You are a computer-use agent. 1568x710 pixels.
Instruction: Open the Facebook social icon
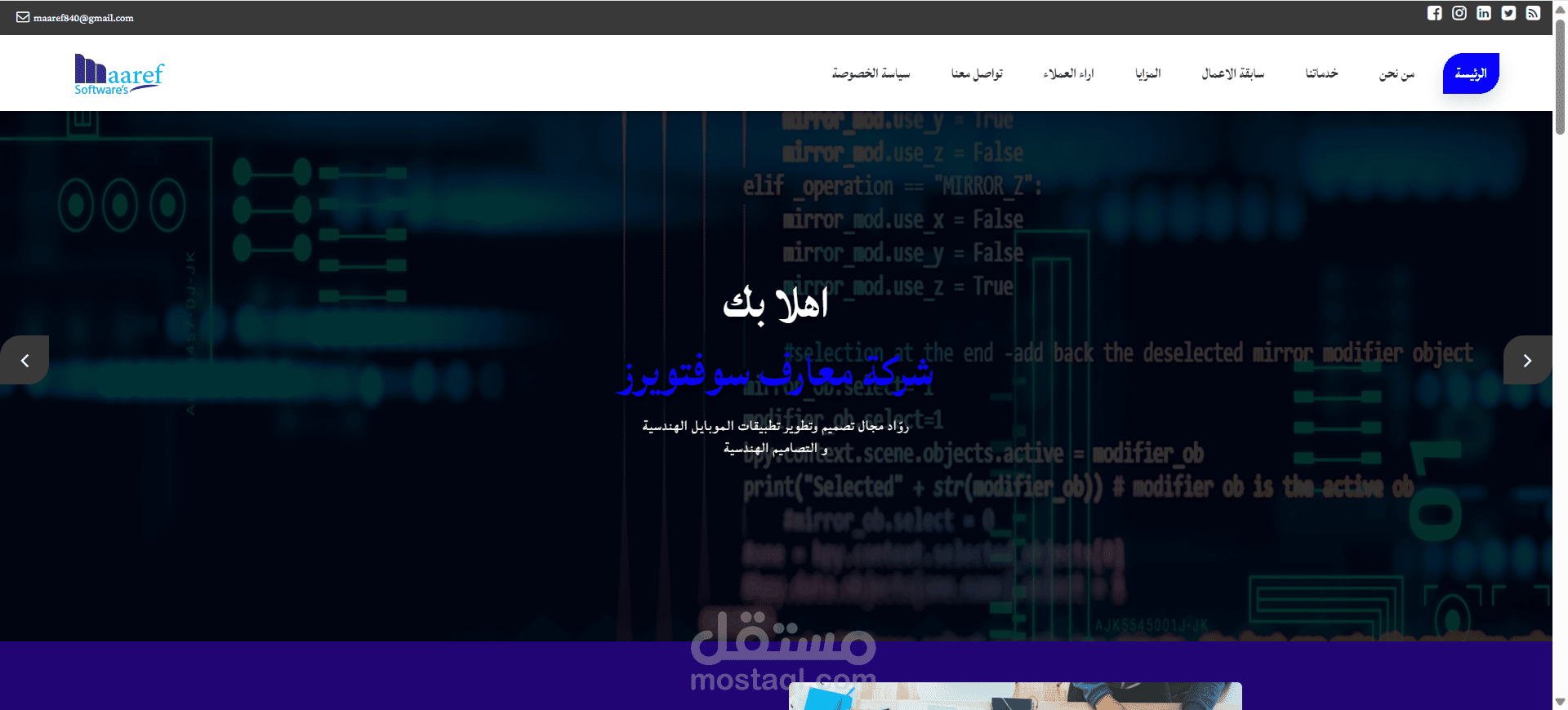pyautogui.click(x=1435, y=13)
